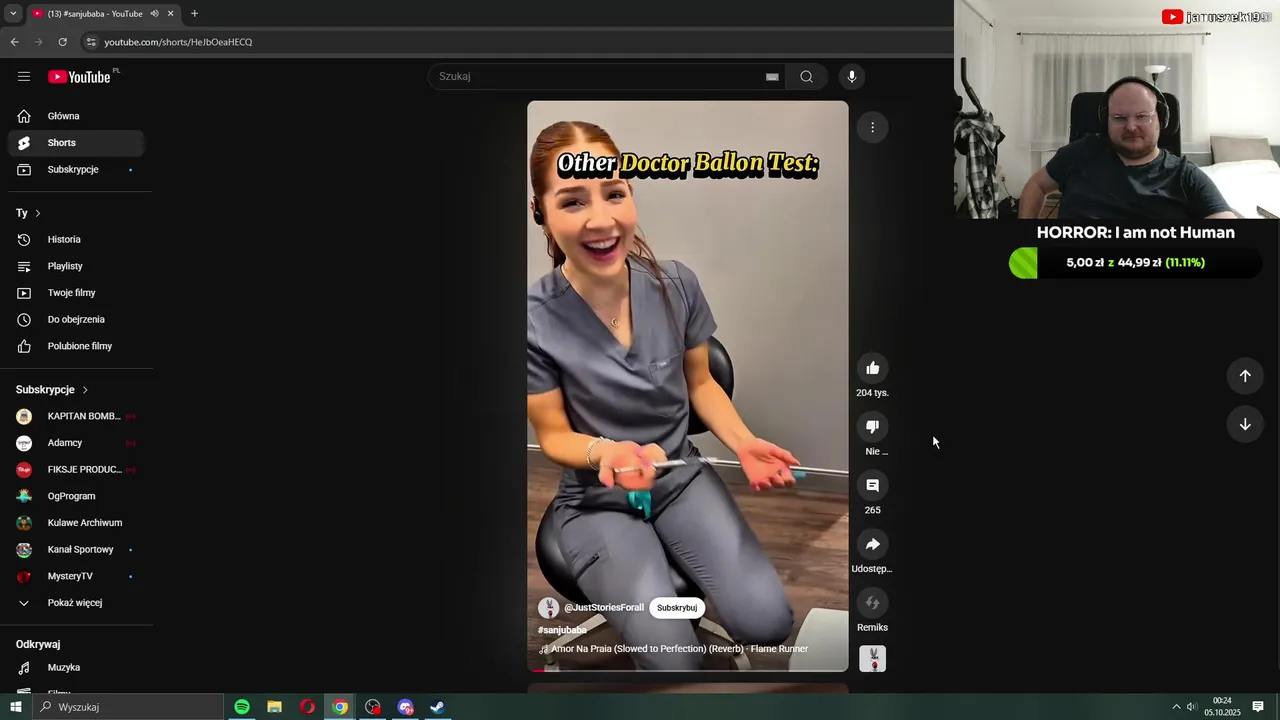Open the Short's three-dot options menu

click(872, 127)
